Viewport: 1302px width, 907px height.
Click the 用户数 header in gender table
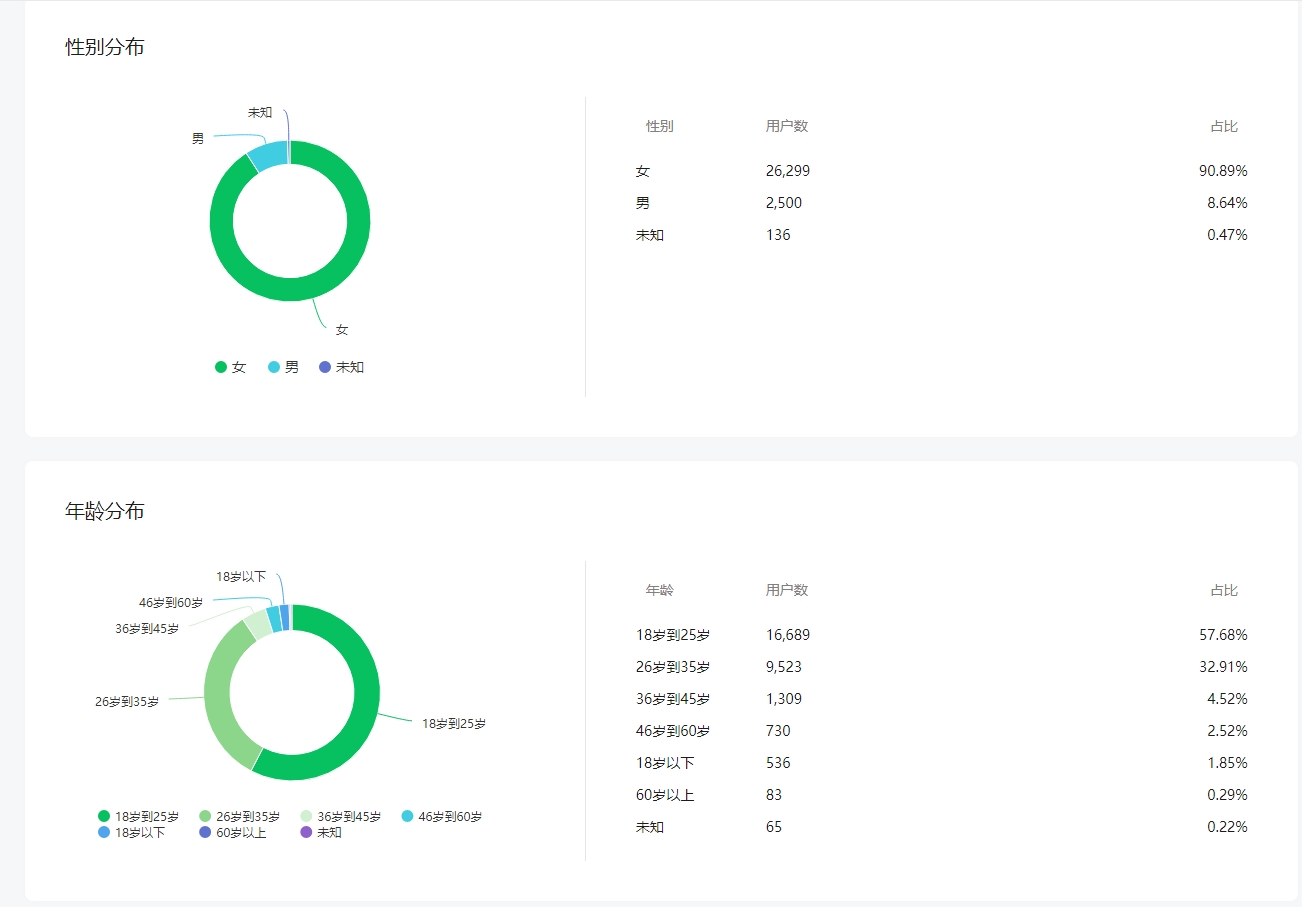click(787, 126)
